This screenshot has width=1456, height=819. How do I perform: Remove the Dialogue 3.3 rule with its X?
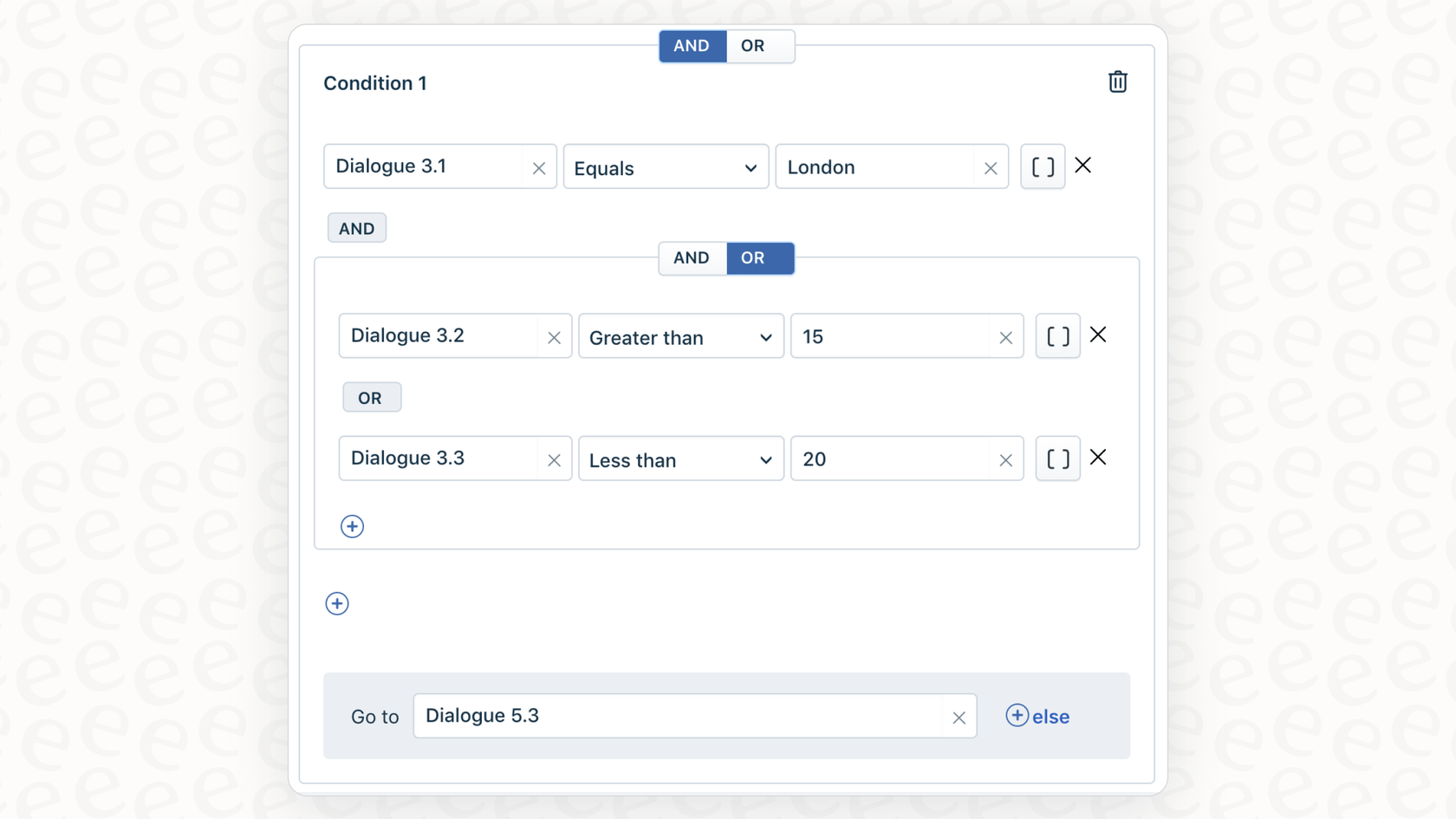(1098, 457)
